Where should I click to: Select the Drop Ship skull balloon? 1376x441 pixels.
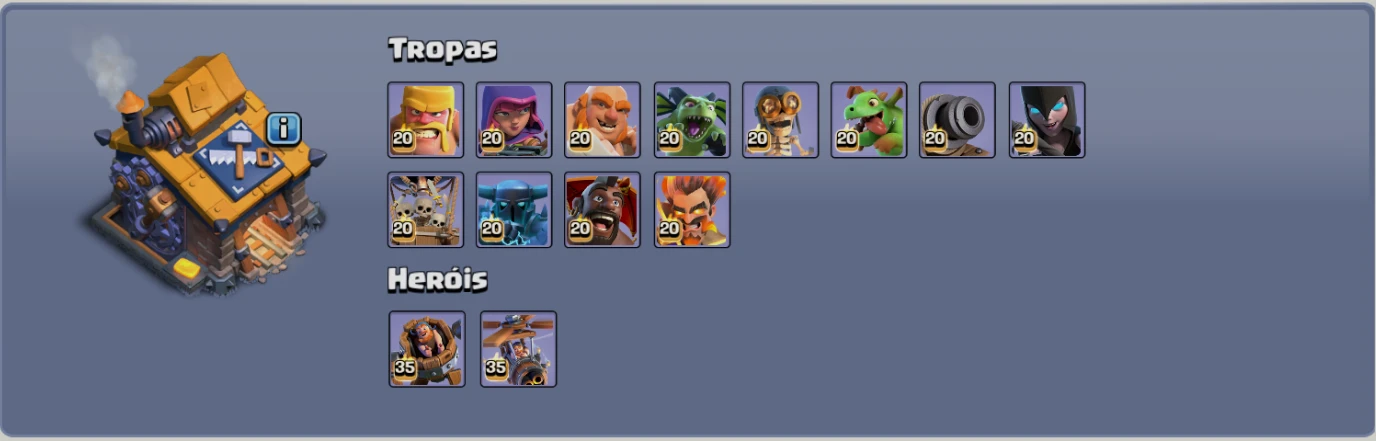426,210
